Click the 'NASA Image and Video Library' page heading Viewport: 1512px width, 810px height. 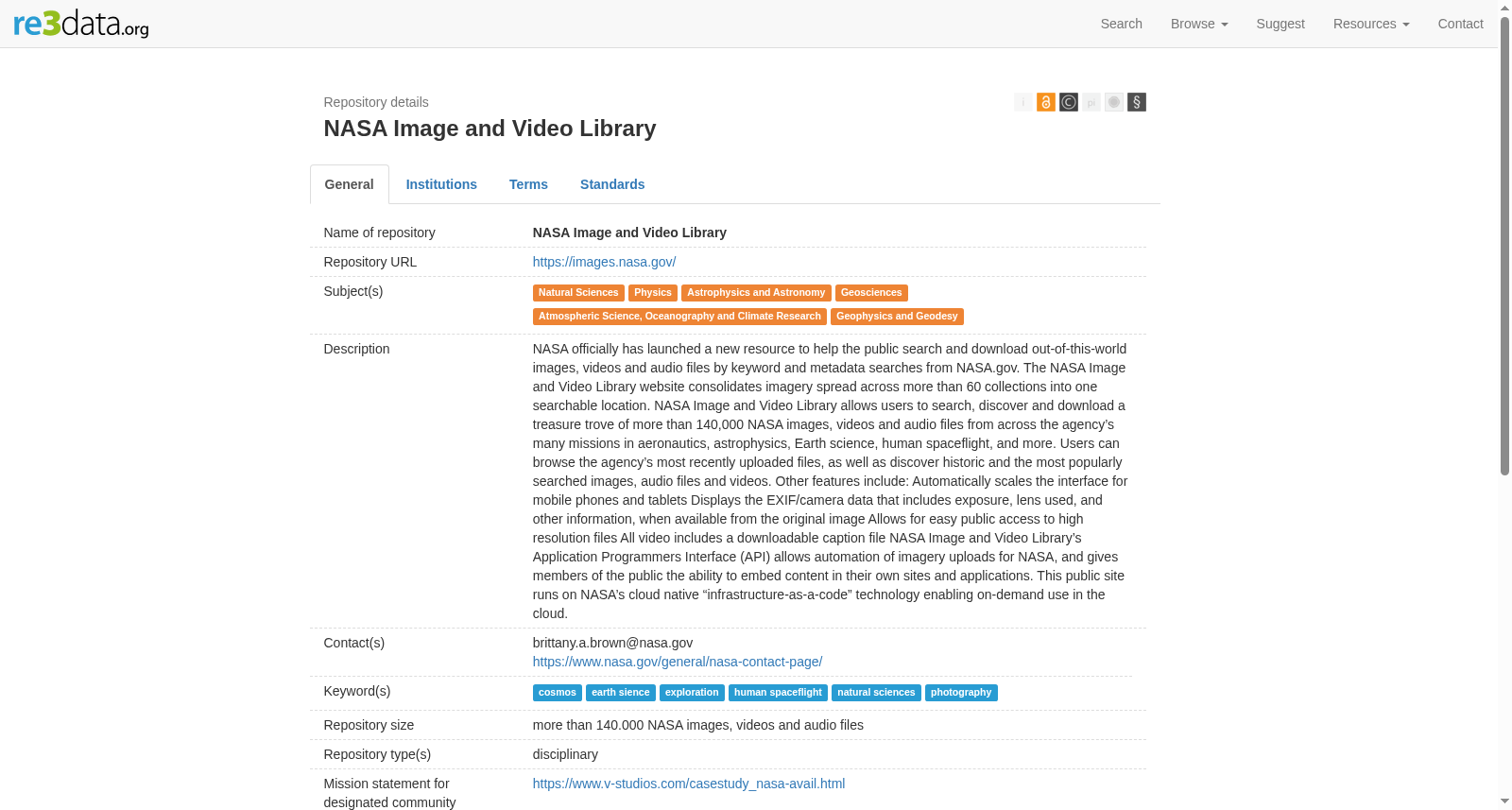tap(490, 129)
